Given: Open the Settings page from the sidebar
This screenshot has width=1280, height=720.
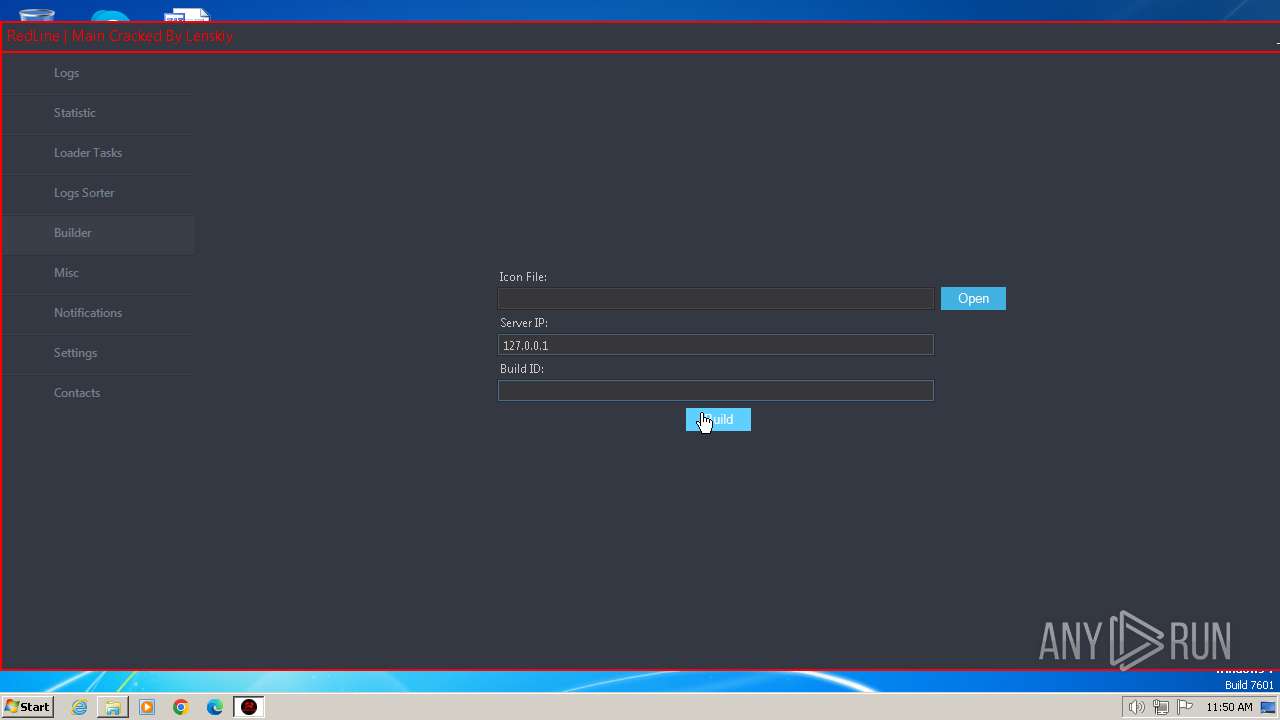Looking at the screenshot, I should tap(97, 353).
